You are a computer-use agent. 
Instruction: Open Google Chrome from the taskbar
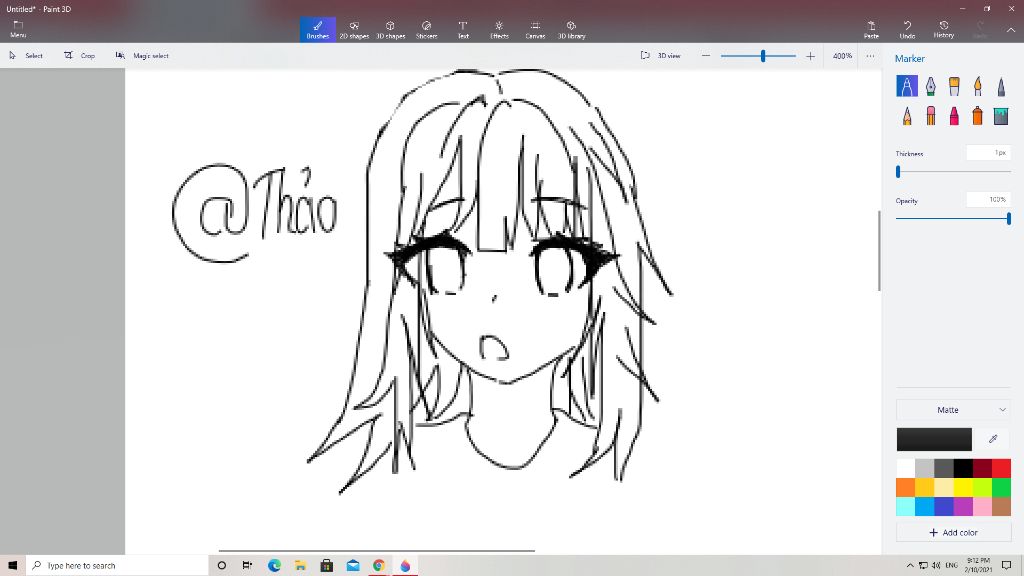click(379, 566)
